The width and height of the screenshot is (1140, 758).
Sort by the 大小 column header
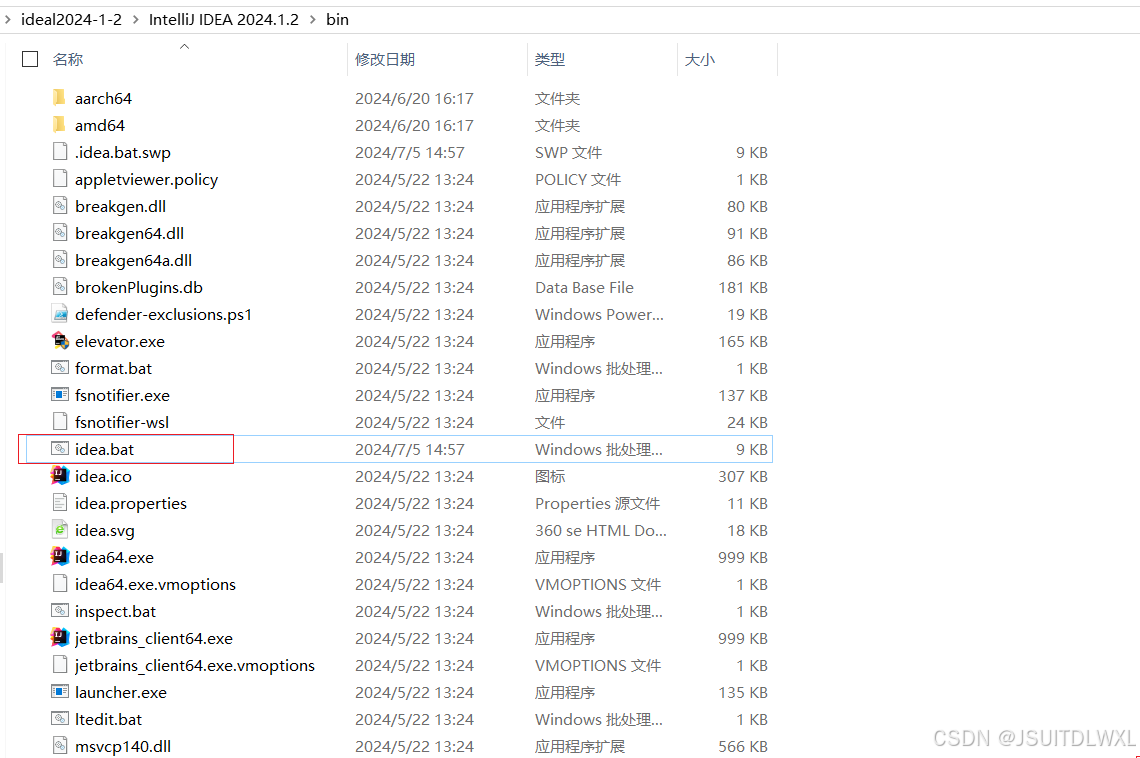coord(699,60)
